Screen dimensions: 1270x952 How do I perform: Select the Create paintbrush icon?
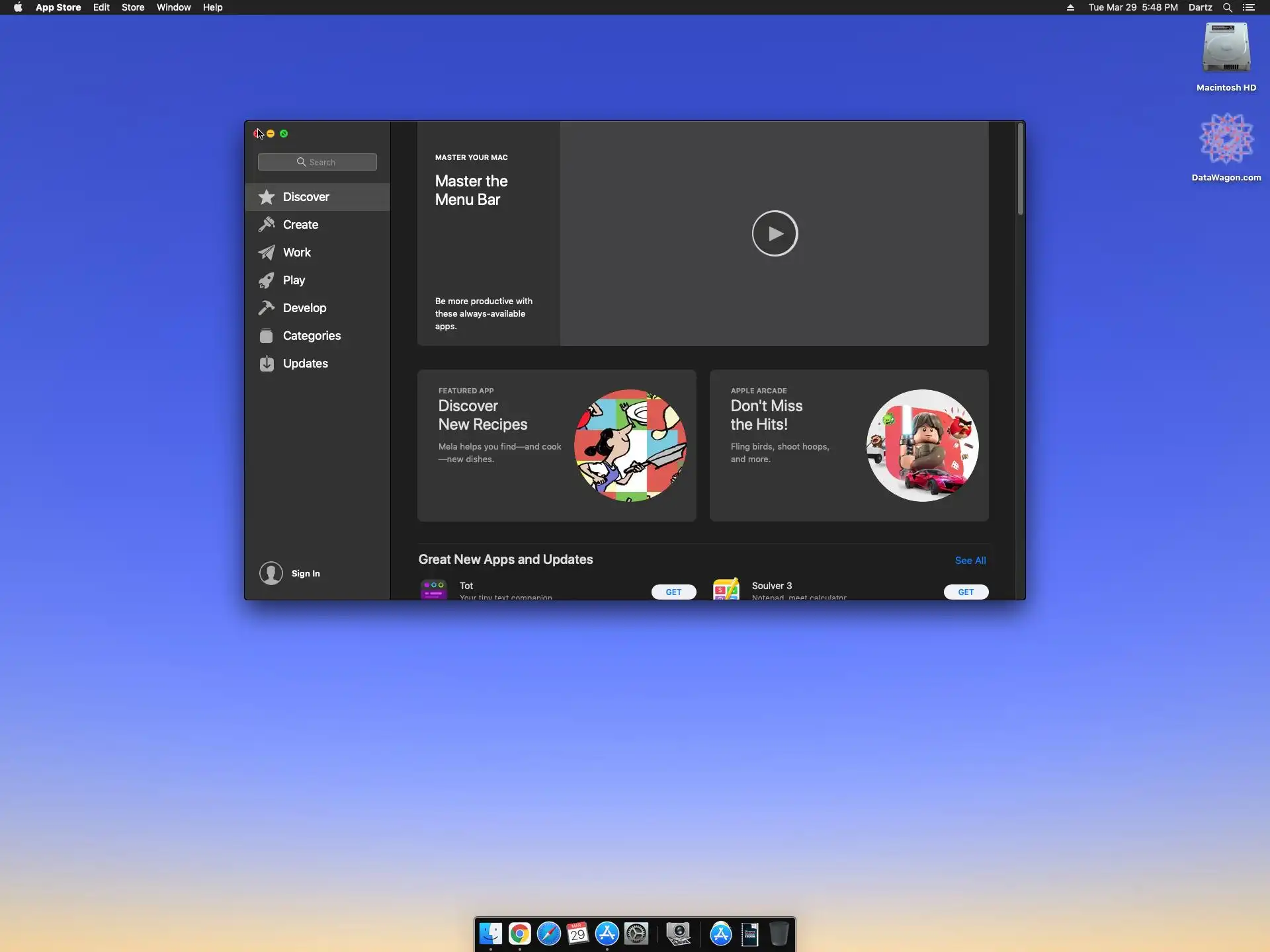[x=267, y=225]
